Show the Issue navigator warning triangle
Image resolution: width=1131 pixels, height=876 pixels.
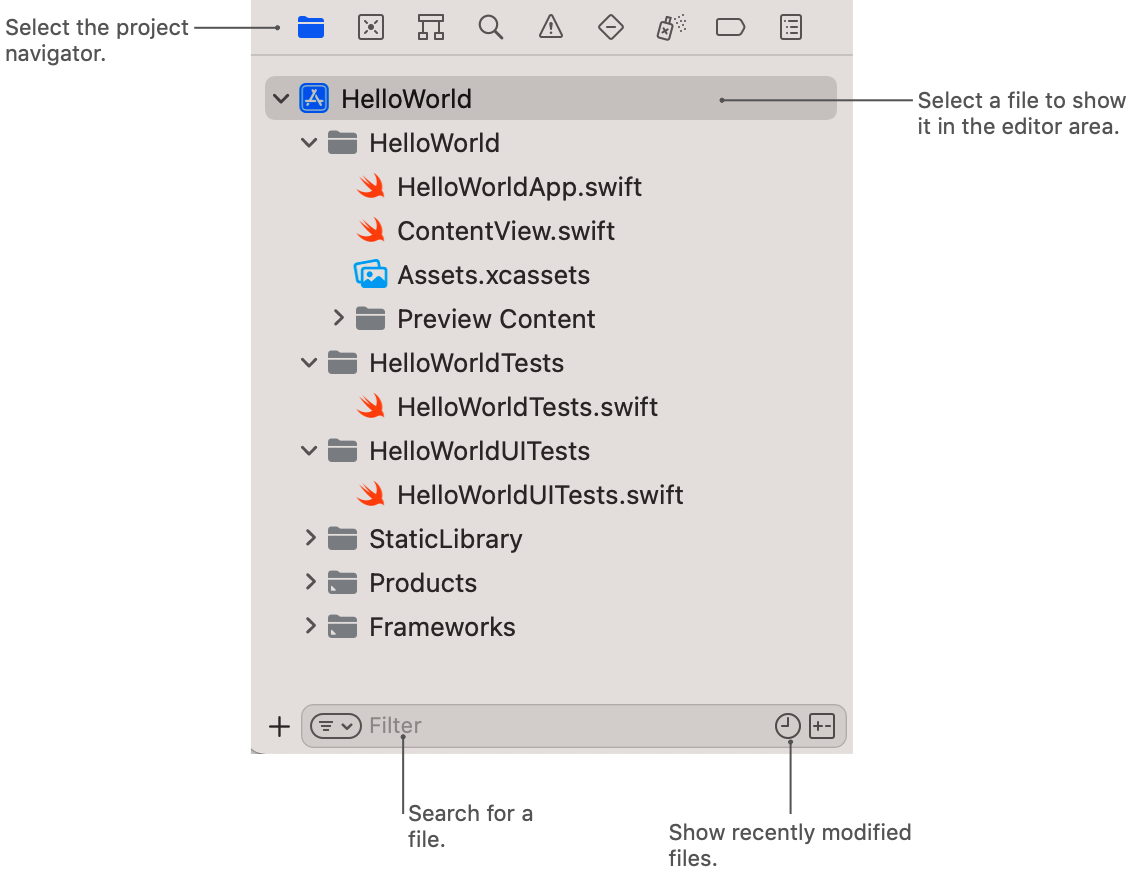coord(551,27)
